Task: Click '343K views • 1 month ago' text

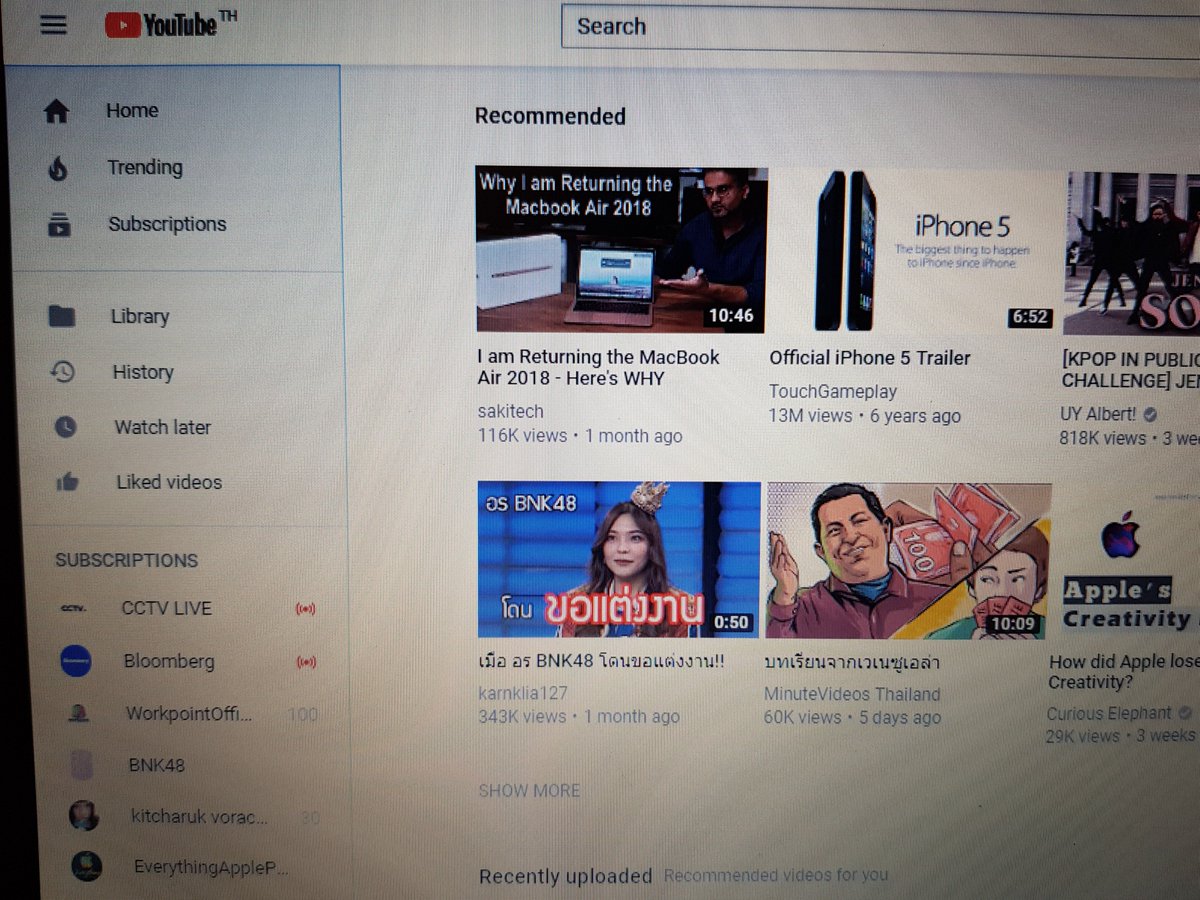Action: click(x=579, y=717)
